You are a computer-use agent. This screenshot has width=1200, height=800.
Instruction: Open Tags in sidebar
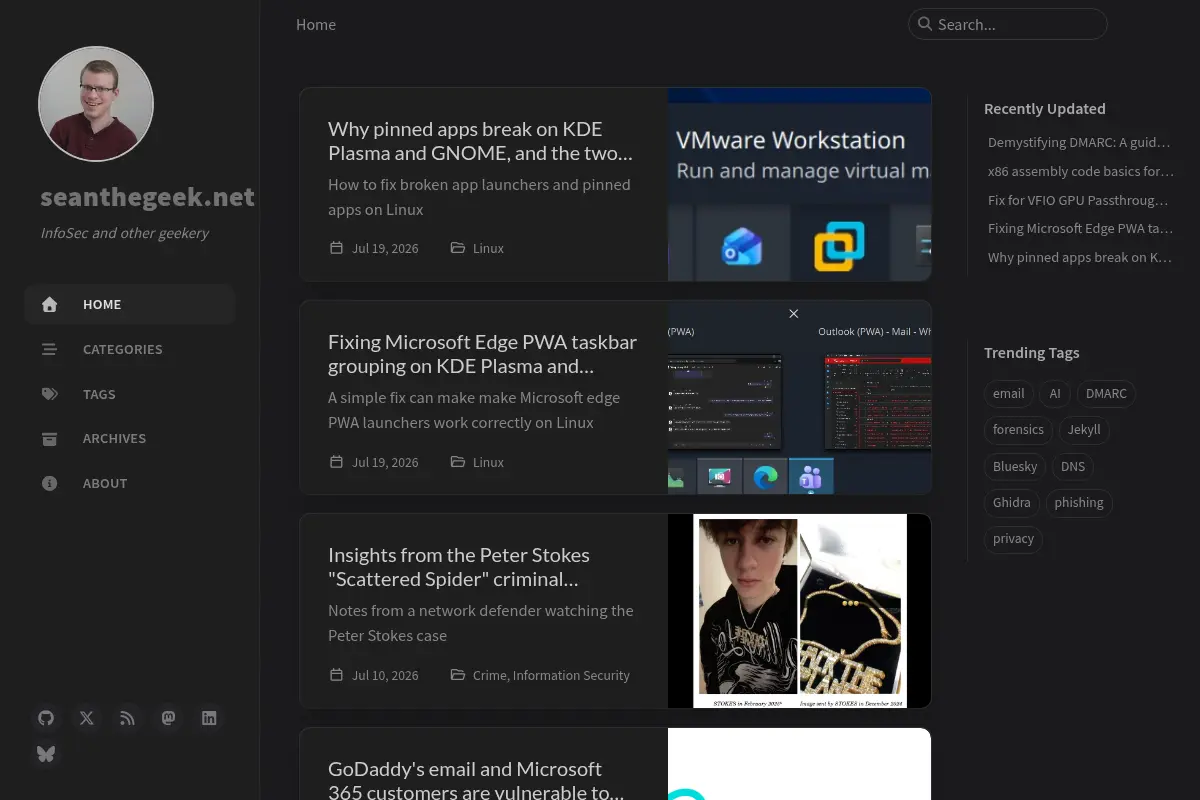click(130, 394)
